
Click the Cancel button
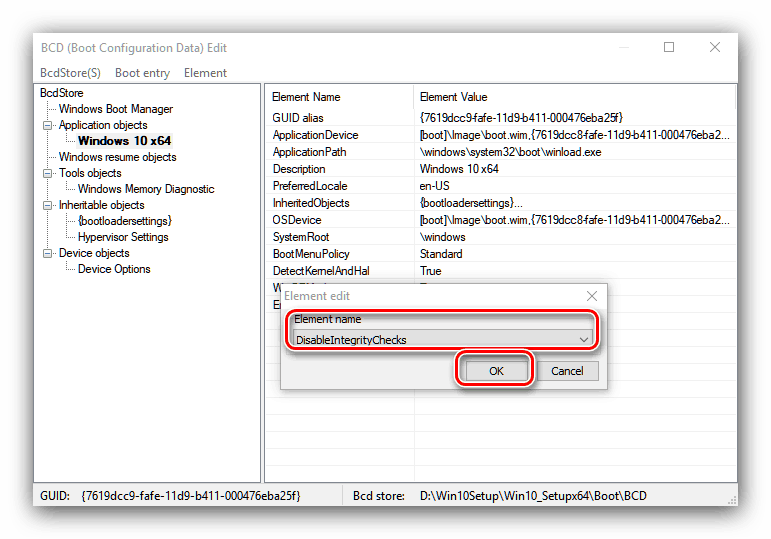tap(567, 371)
